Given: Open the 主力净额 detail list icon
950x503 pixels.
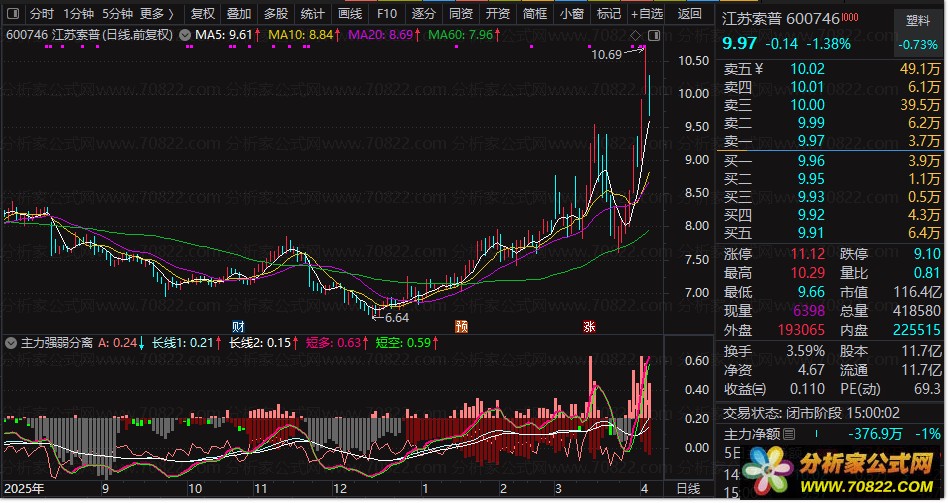Looking at the screenshot, I should coord(789,434).
